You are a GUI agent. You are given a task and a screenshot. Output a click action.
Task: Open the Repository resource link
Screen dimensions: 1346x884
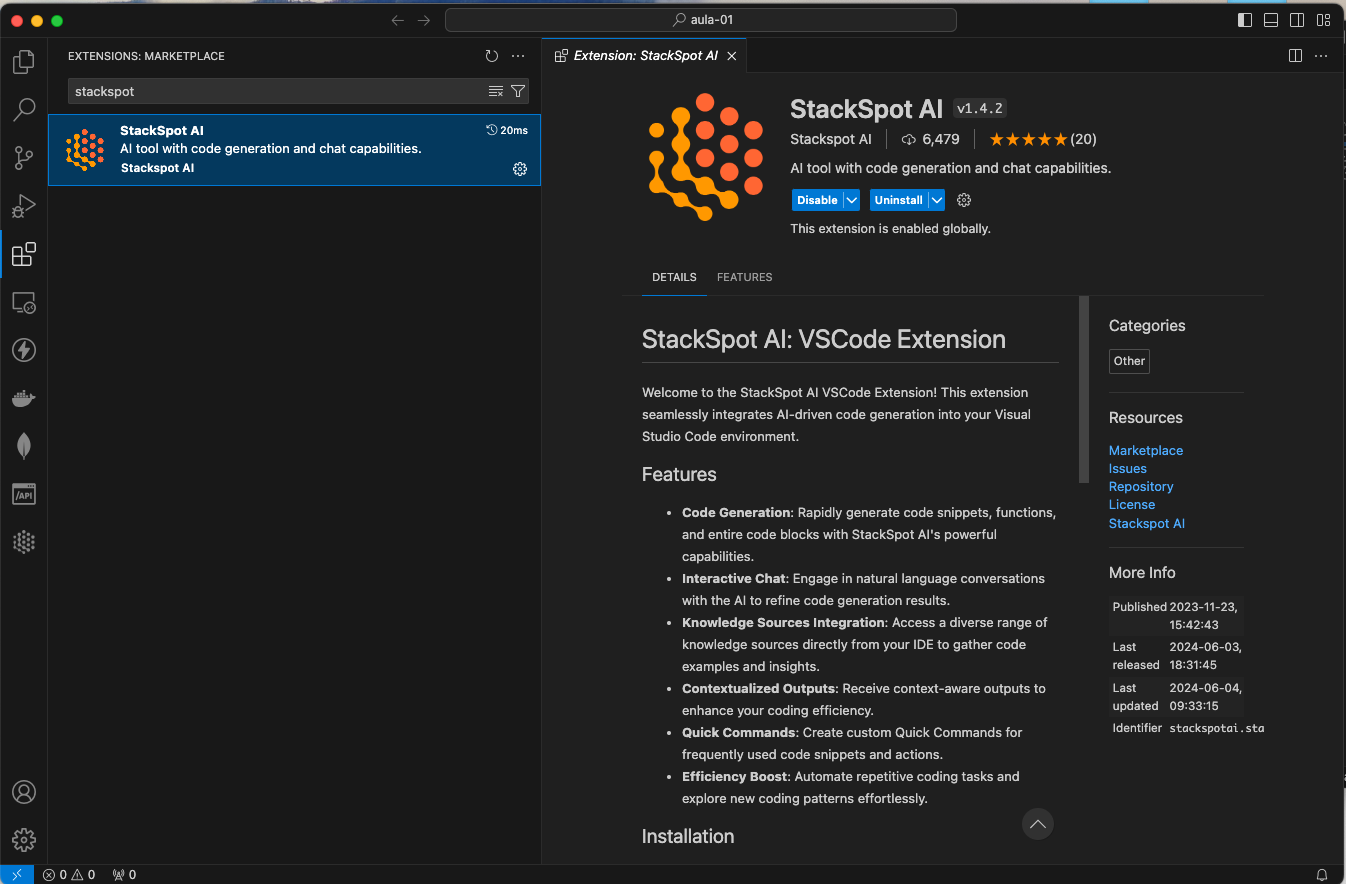(x=1141, y=487)
